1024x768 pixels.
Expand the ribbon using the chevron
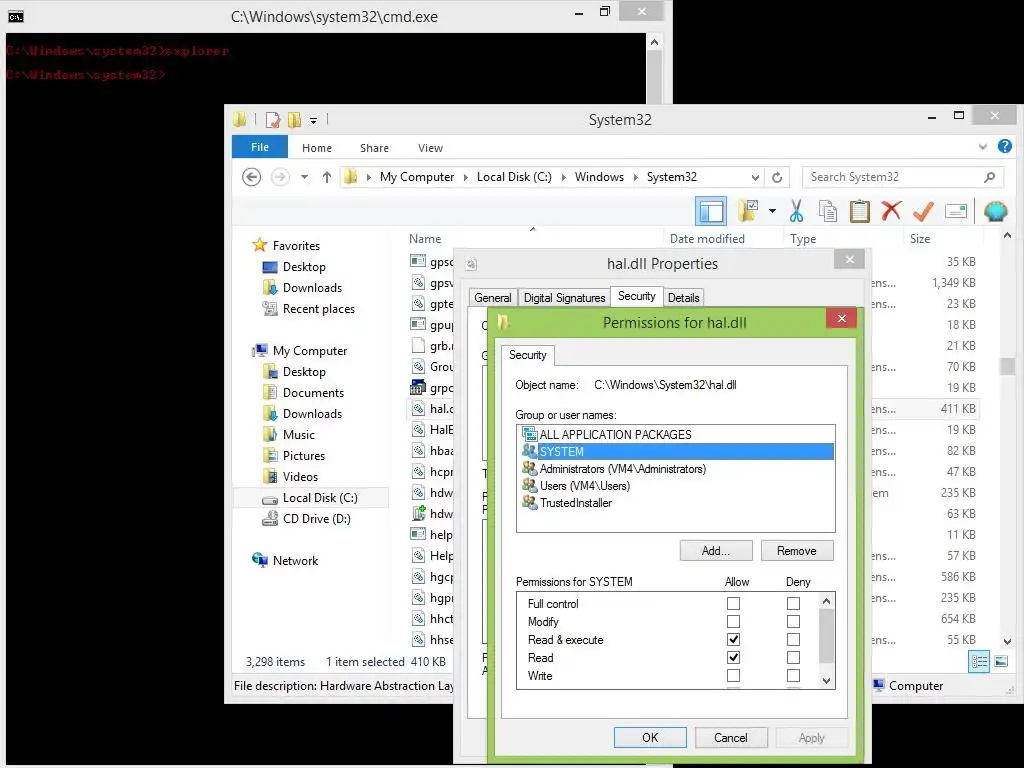tap(982, 147)
